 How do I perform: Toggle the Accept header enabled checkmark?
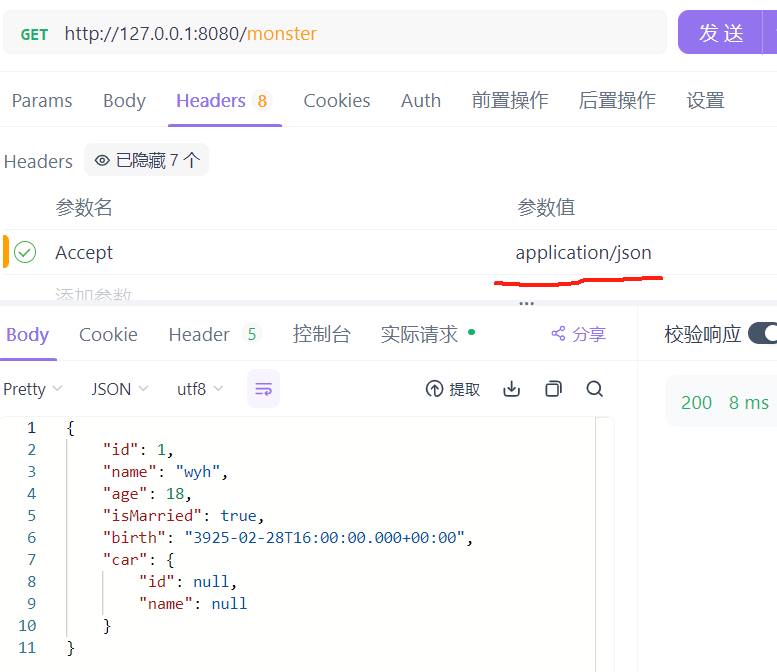[25, 252]
